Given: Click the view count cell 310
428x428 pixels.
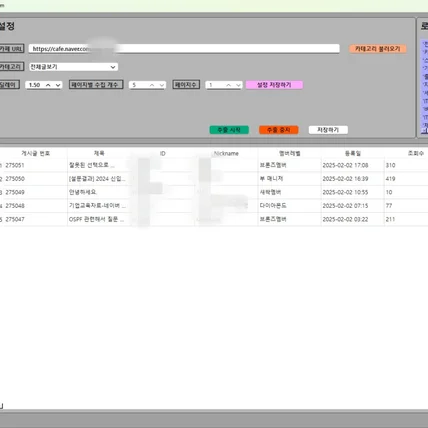Looking at the screenshot, I should [406, 165].
